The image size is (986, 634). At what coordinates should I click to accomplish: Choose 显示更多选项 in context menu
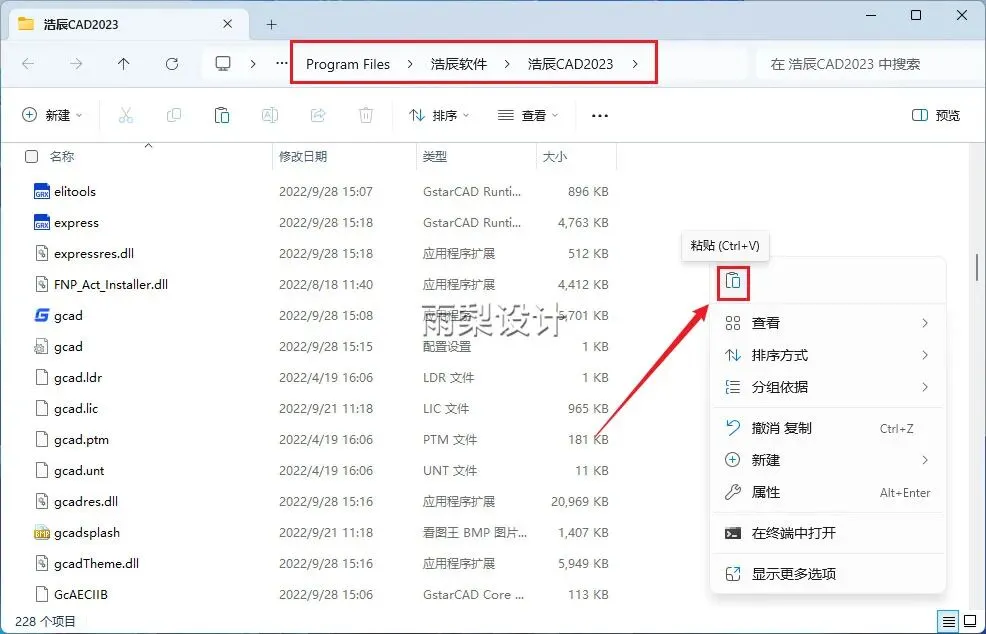click(x=828, y=574)
